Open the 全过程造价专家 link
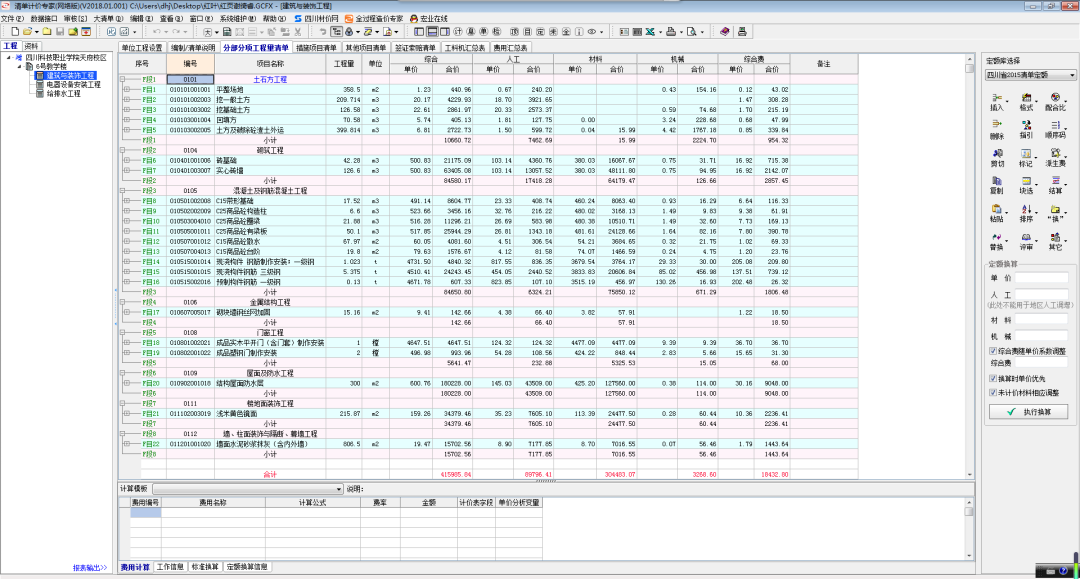The image size is (1080, 579). [374, 19]
